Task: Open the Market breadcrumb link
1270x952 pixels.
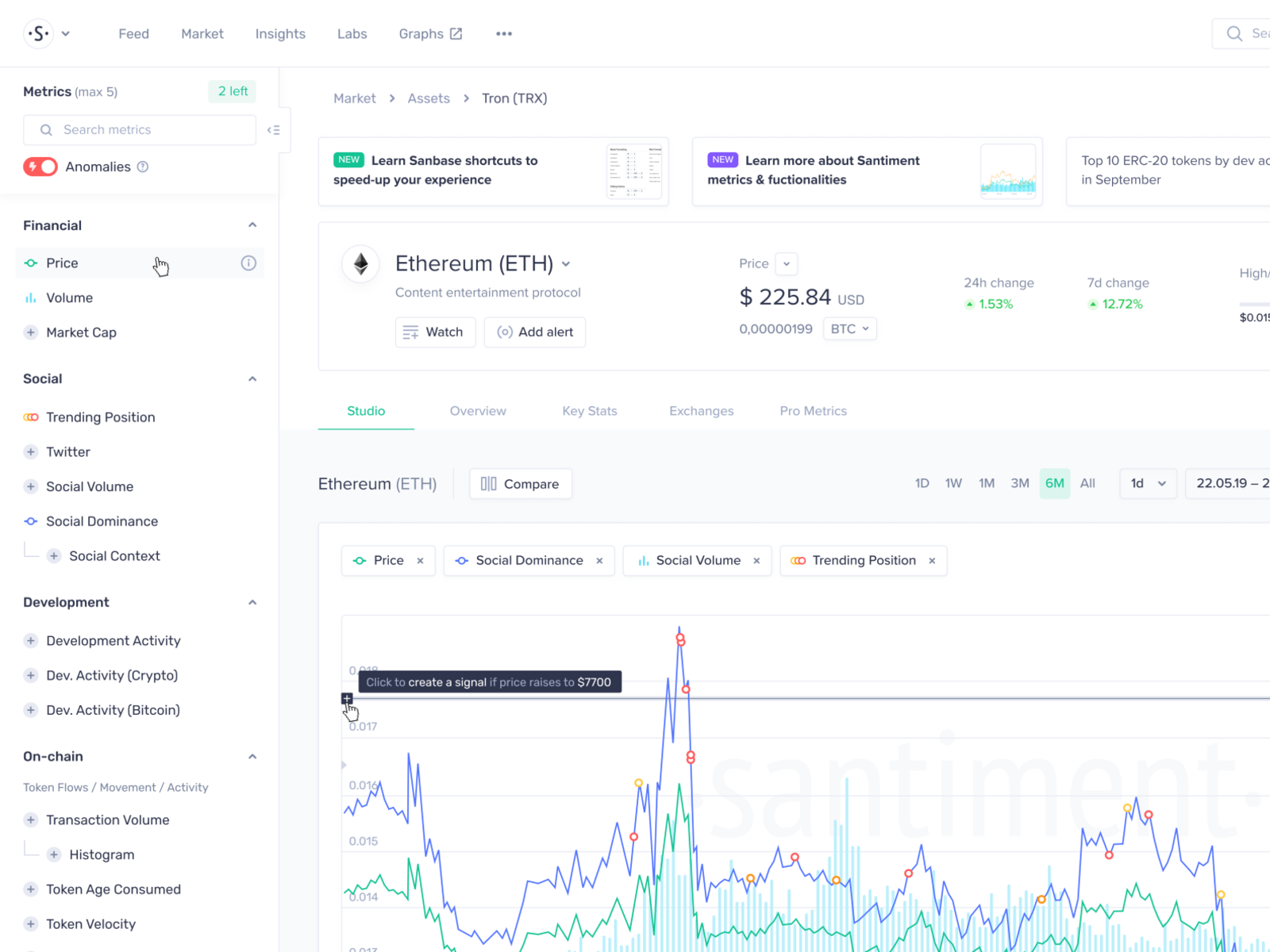Action: pos(355,98)
